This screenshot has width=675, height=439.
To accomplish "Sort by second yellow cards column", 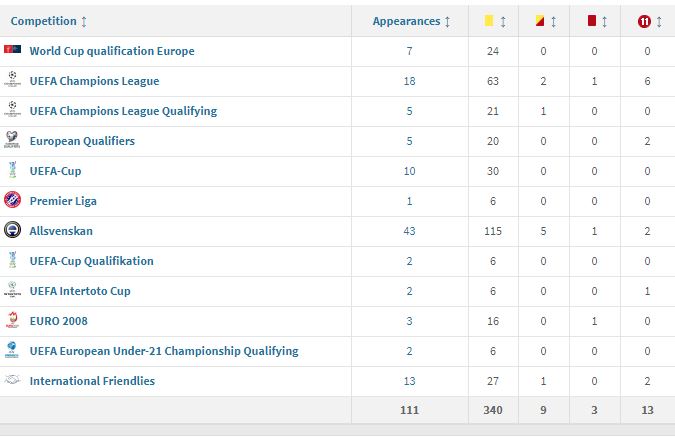I will point(547,21).
